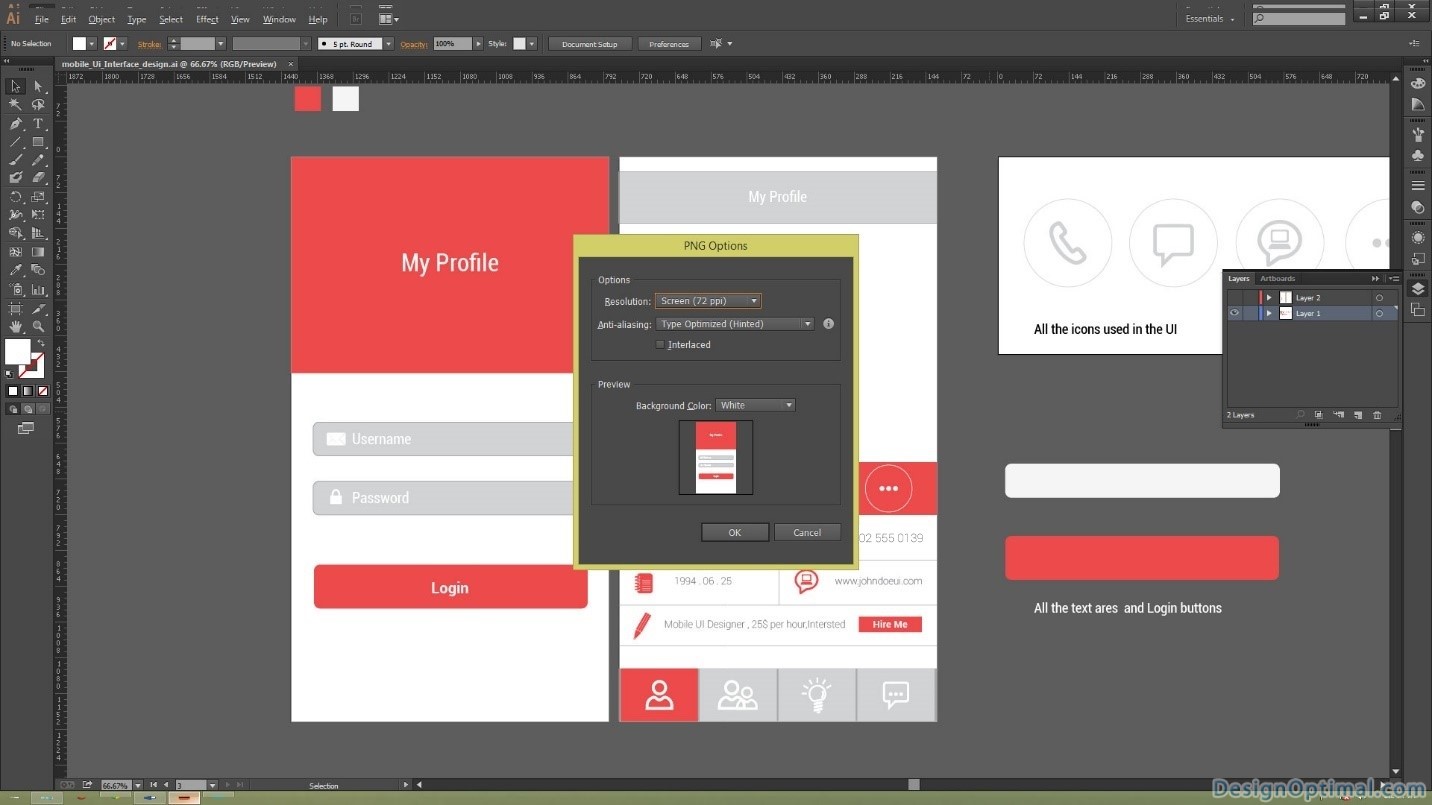Open the Layers panel flyout menu
Viewport: 1432px width, 805px height.
[x=1394, y=279]
